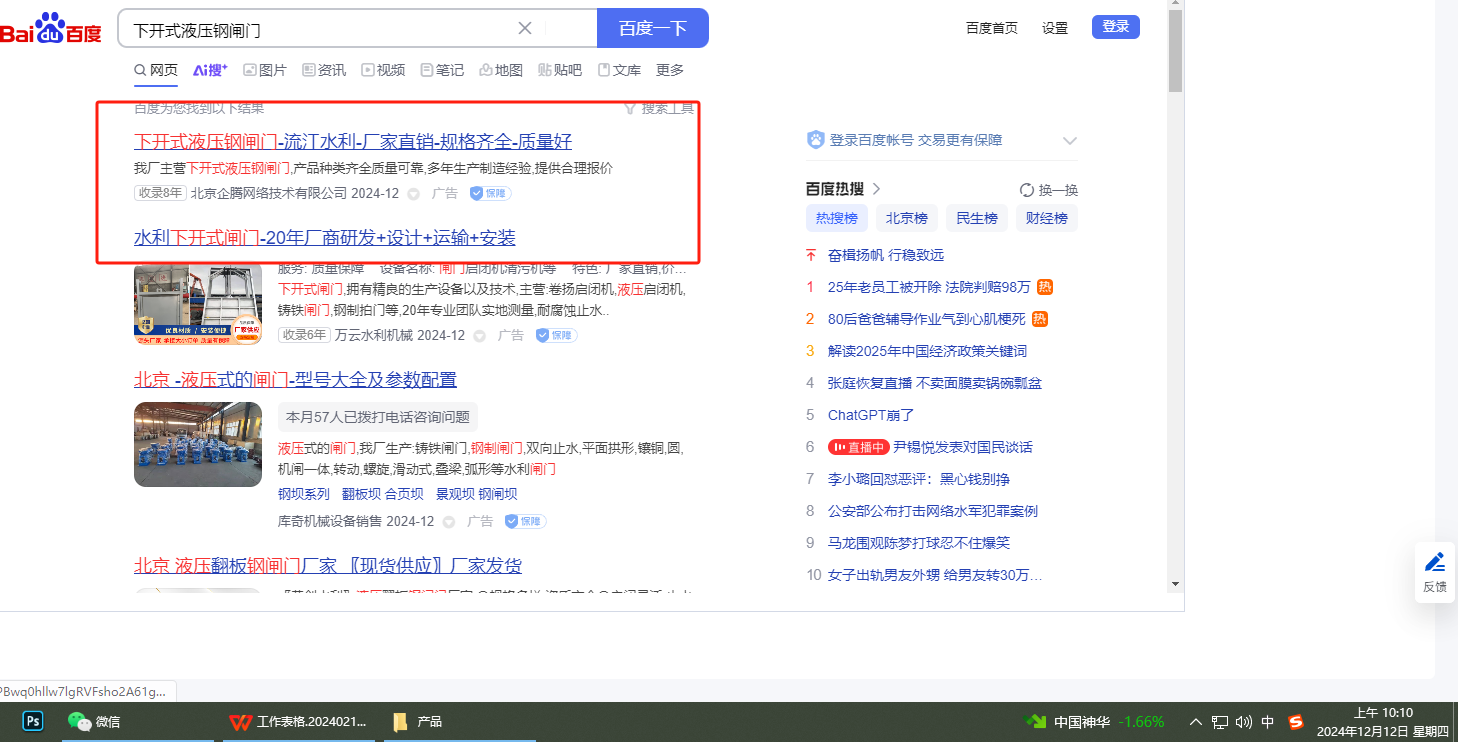
Task: Open result 水利下开式闸门-20年厂商研发
Action: [325, 238]
